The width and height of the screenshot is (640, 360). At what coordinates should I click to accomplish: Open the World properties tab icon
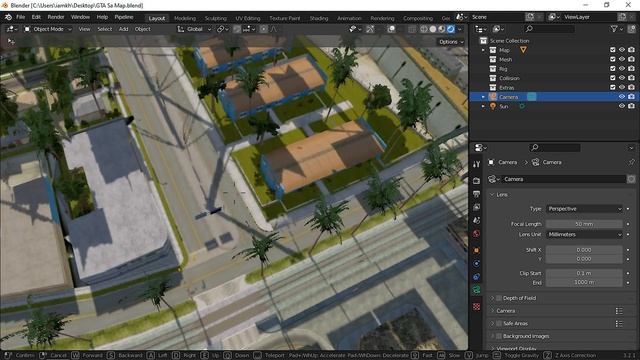tap(476, 234)
